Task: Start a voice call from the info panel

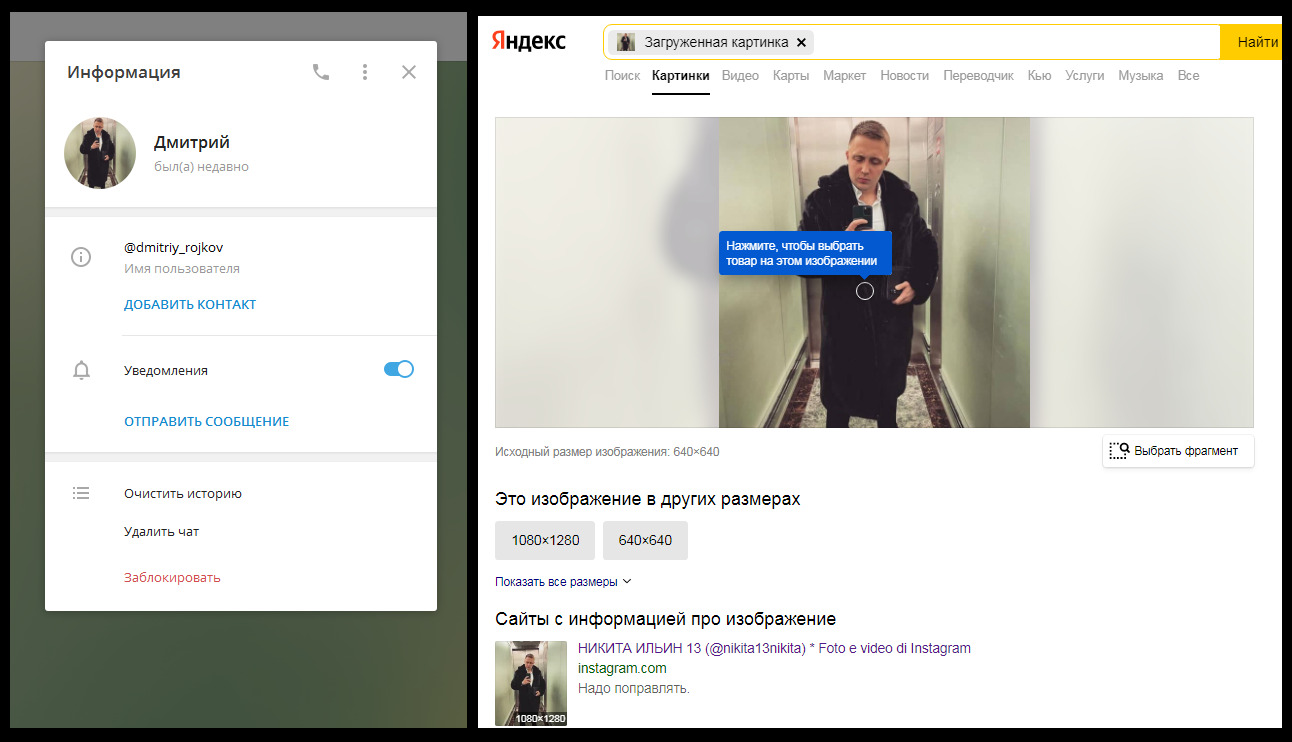Action: coord(320,71)
